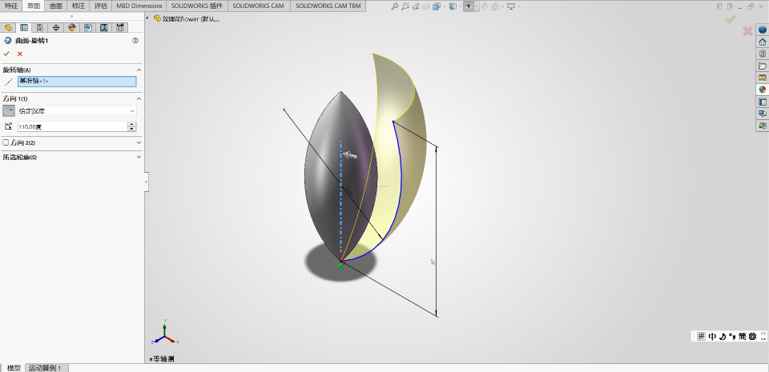
Task: Click the angle icon beside 110.00 field
Action: click(8, 126)
